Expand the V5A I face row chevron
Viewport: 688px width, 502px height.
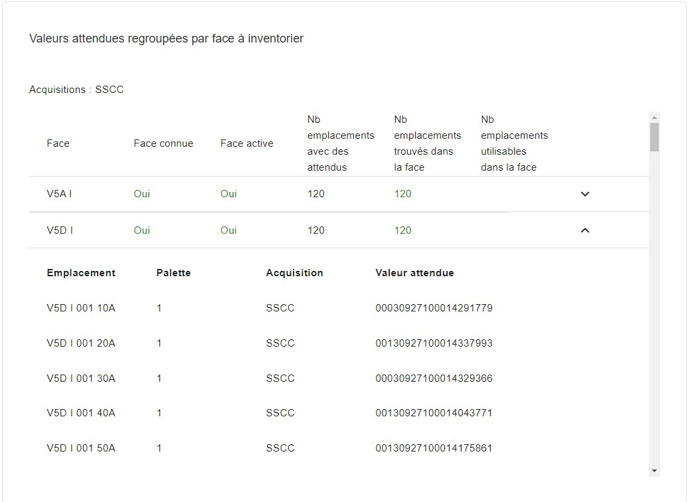pos(585,194)
